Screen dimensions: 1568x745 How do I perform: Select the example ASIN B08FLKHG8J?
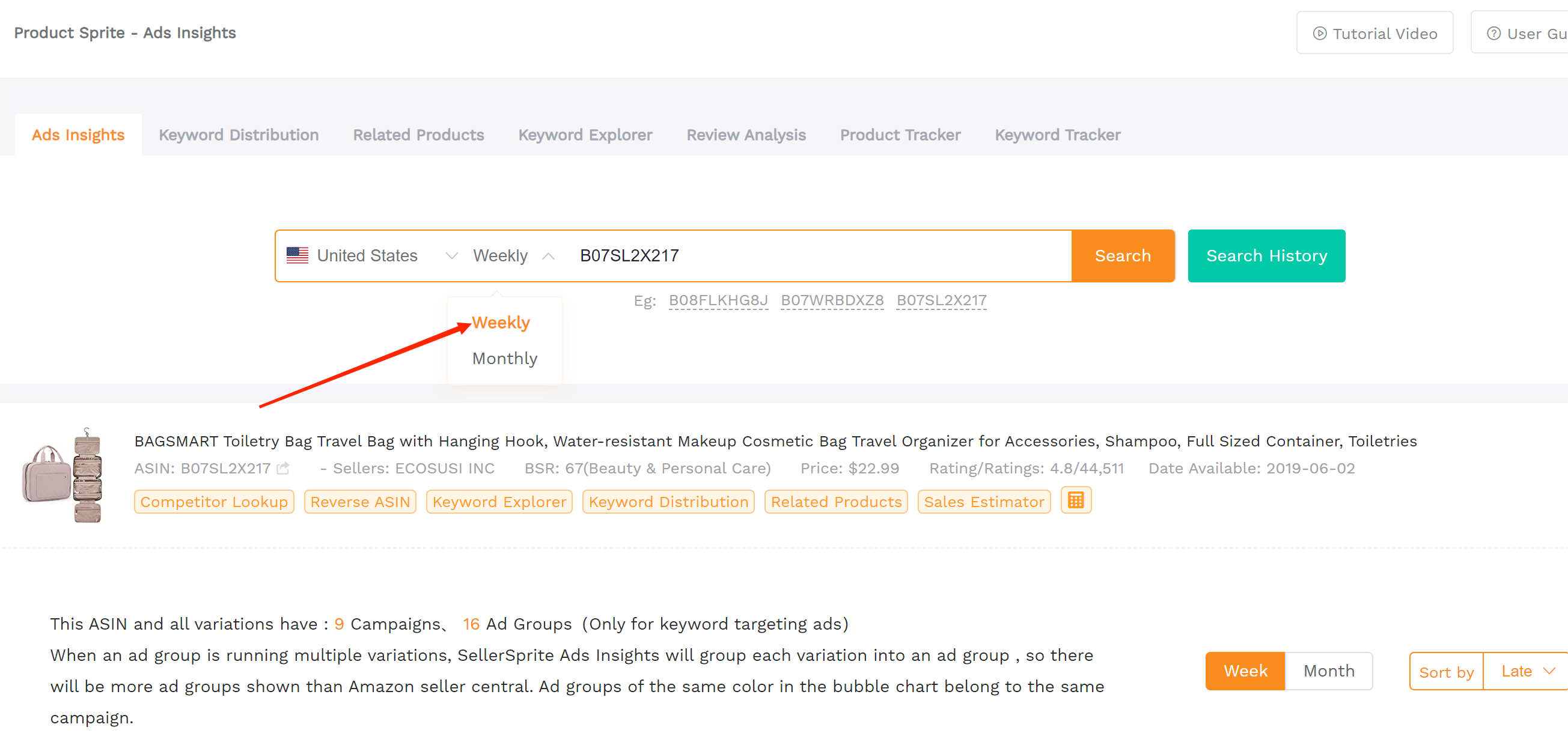(718, 300)
